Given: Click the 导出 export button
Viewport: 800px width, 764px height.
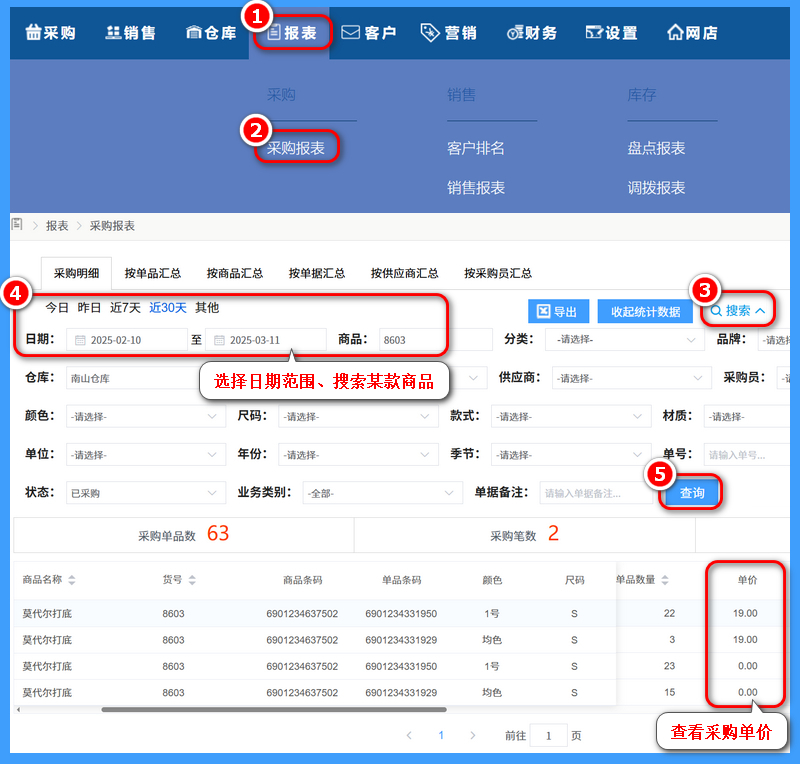Looking at the screenshot, I should click(558, 312).
